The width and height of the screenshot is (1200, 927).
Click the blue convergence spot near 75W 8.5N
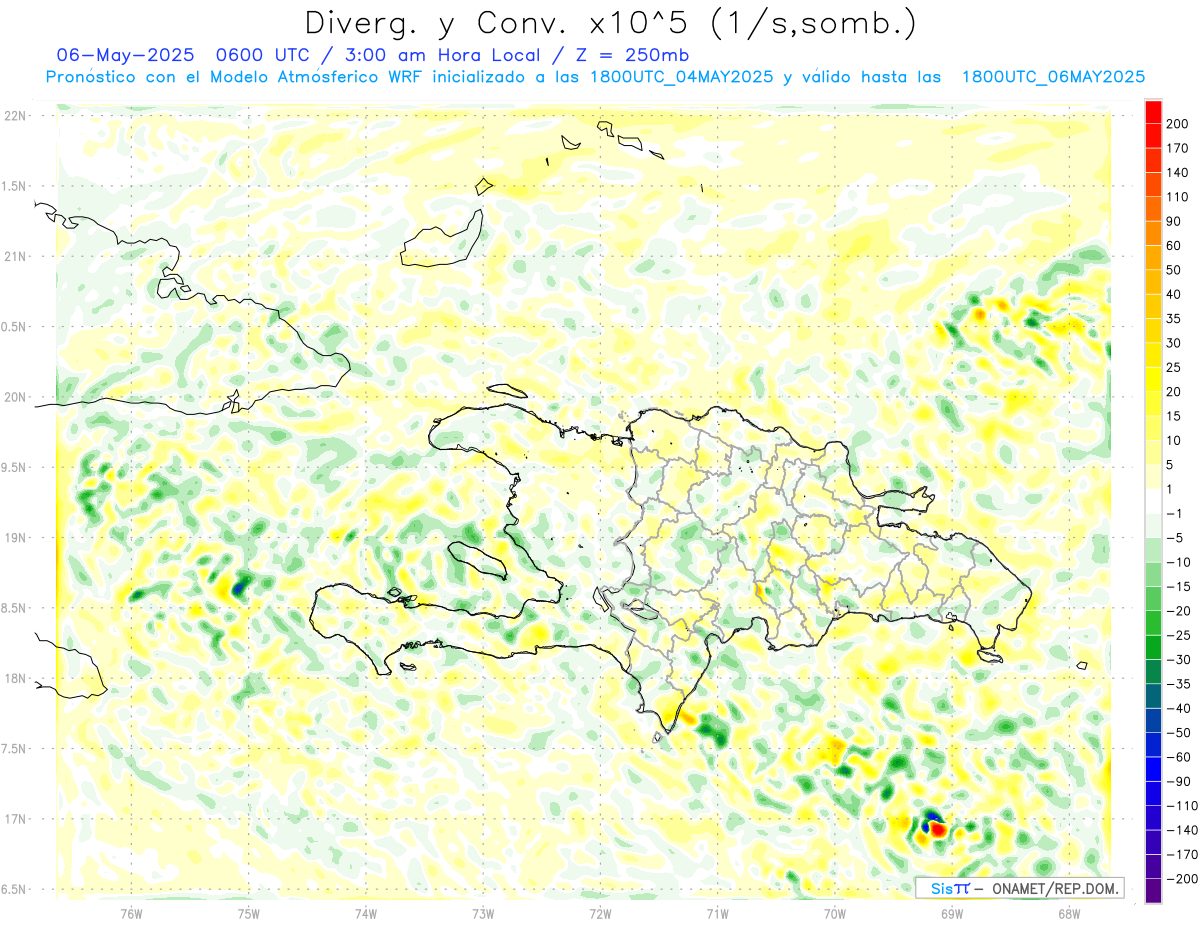(240, 586)
